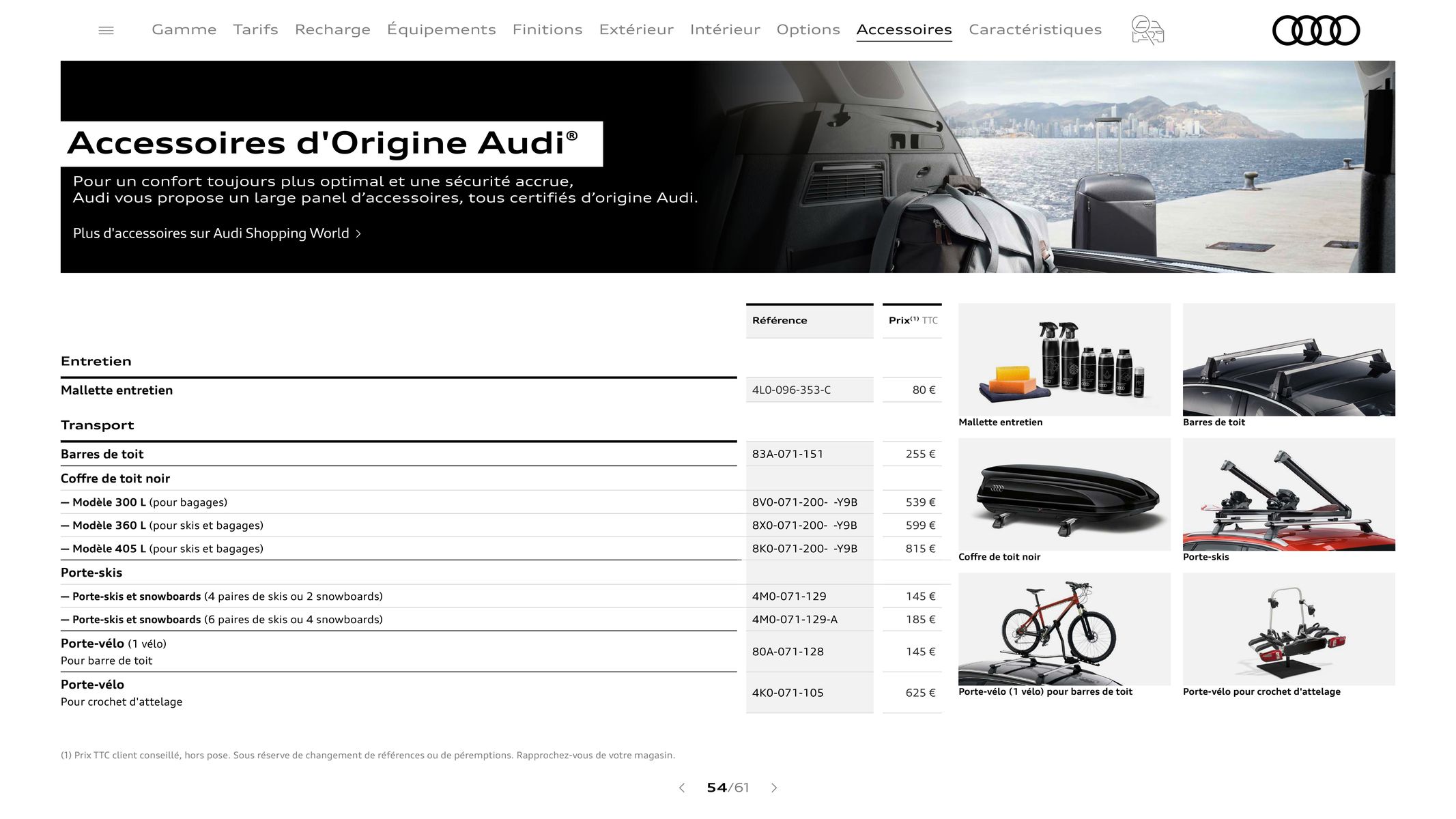This screenshot has height=819, width=1456.
Task: Click the Mallette entretien row label
Action: 117,390
